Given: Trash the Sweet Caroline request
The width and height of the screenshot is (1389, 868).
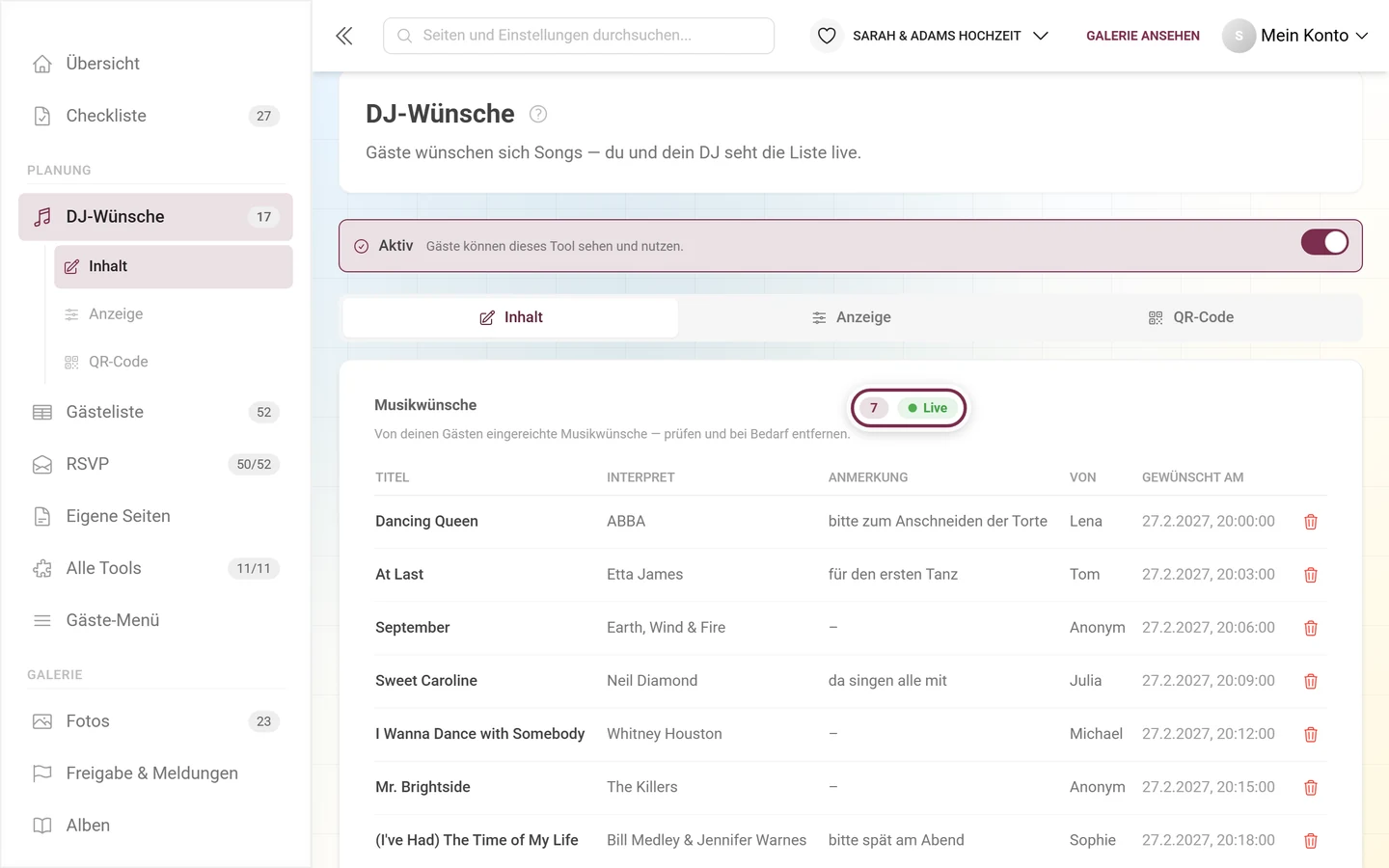Looking at the screenshot, I should [x=1311, y=681].
